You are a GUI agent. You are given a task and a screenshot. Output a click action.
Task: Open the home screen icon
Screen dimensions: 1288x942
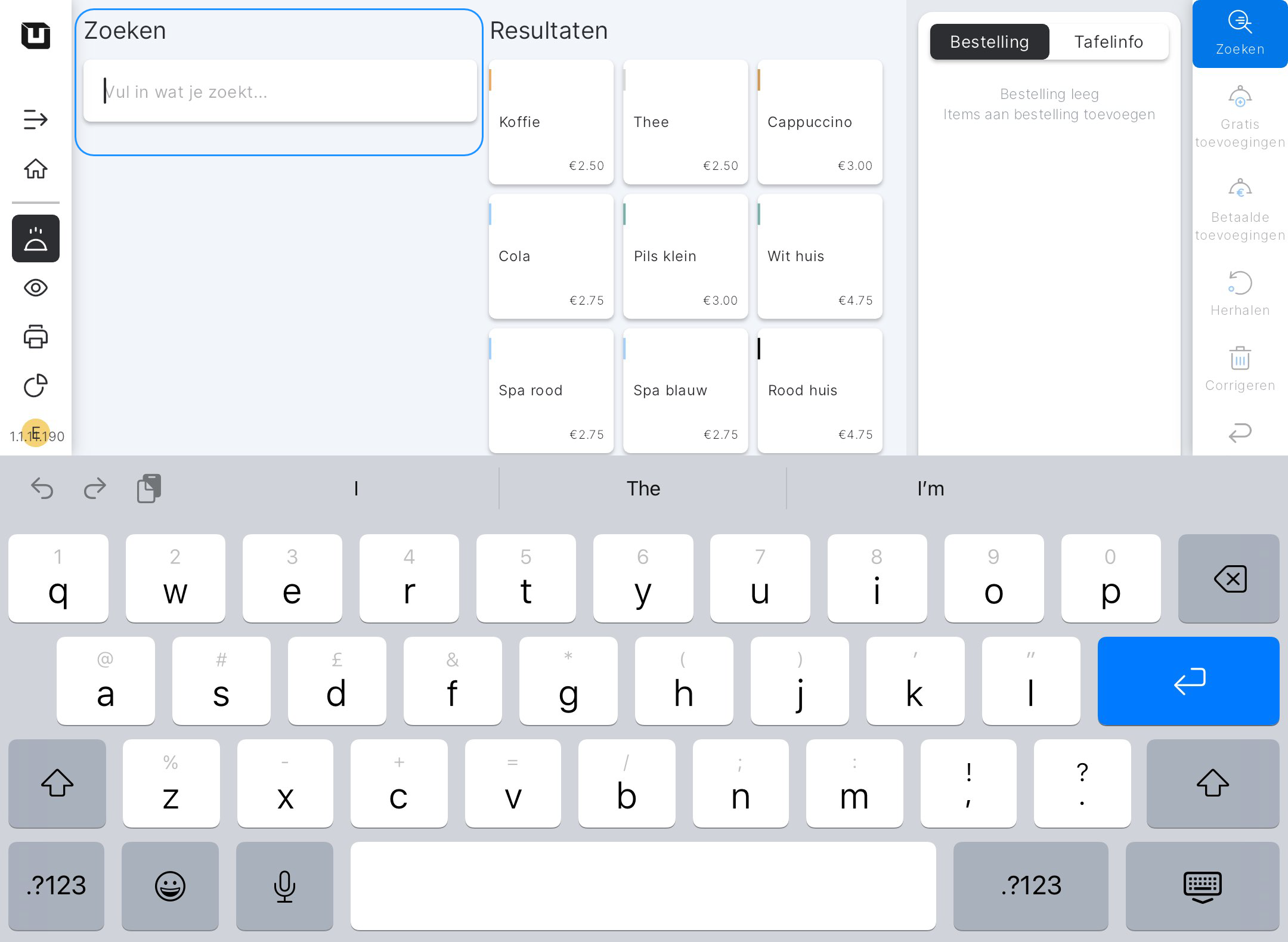pos(35,169)
